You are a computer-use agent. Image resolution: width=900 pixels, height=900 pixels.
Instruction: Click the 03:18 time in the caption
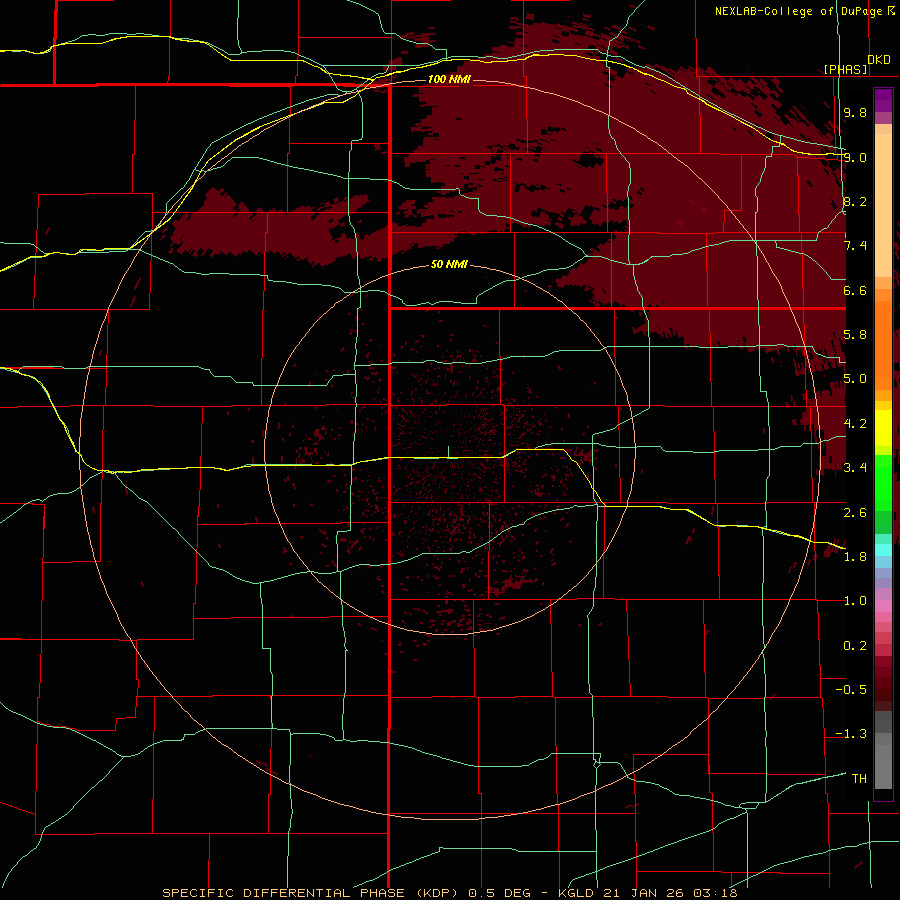[714, 893]
